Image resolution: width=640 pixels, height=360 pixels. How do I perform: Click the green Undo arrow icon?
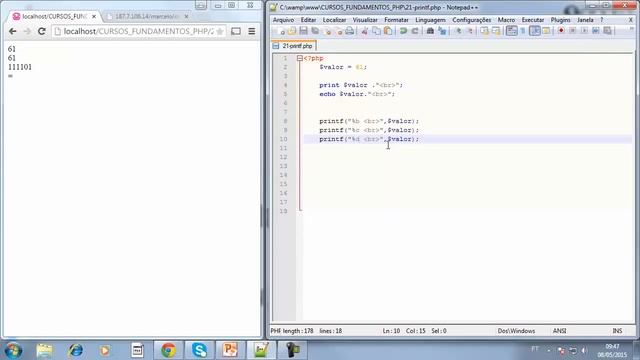pos(403,31)
